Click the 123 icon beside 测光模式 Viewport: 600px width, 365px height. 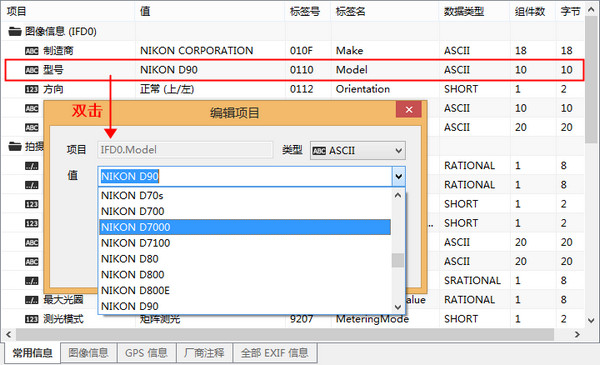[31, 319]
